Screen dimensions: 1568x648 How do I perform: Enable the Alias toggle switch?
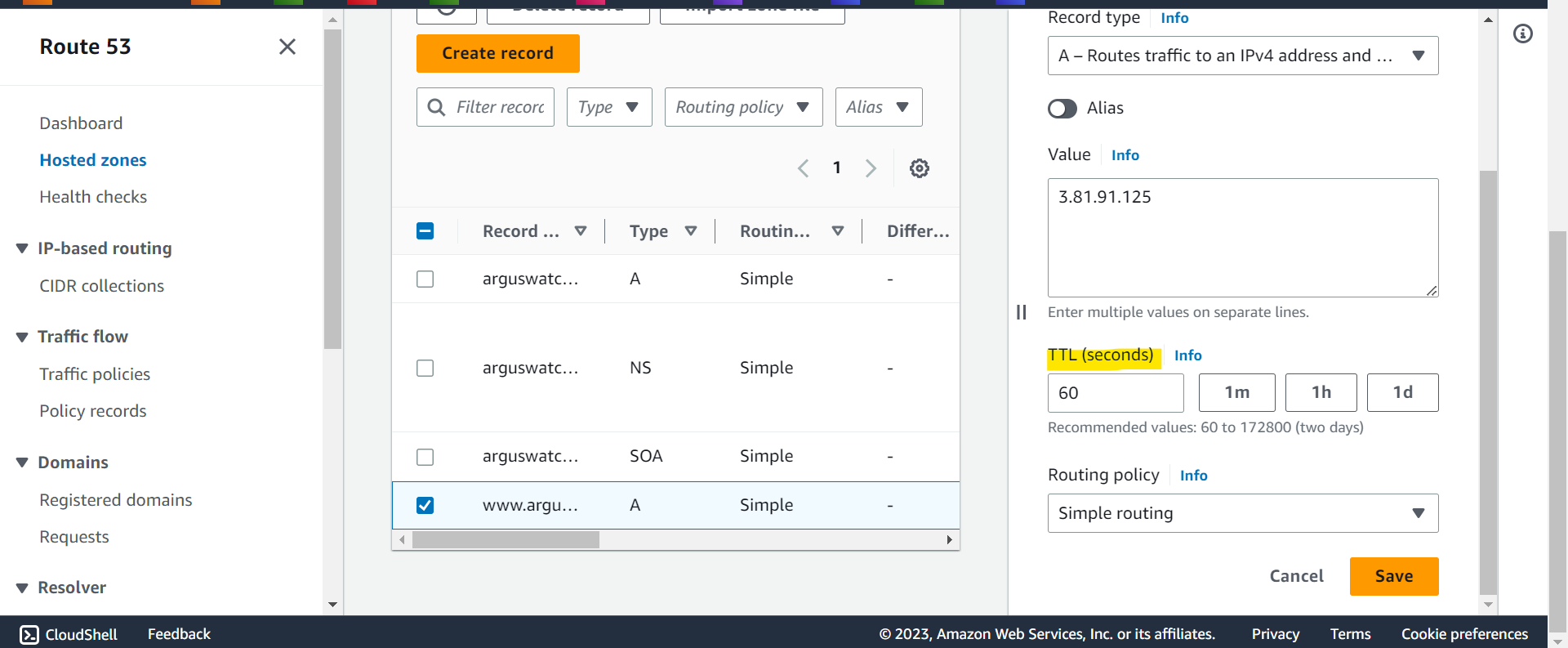coord(1062,109)
